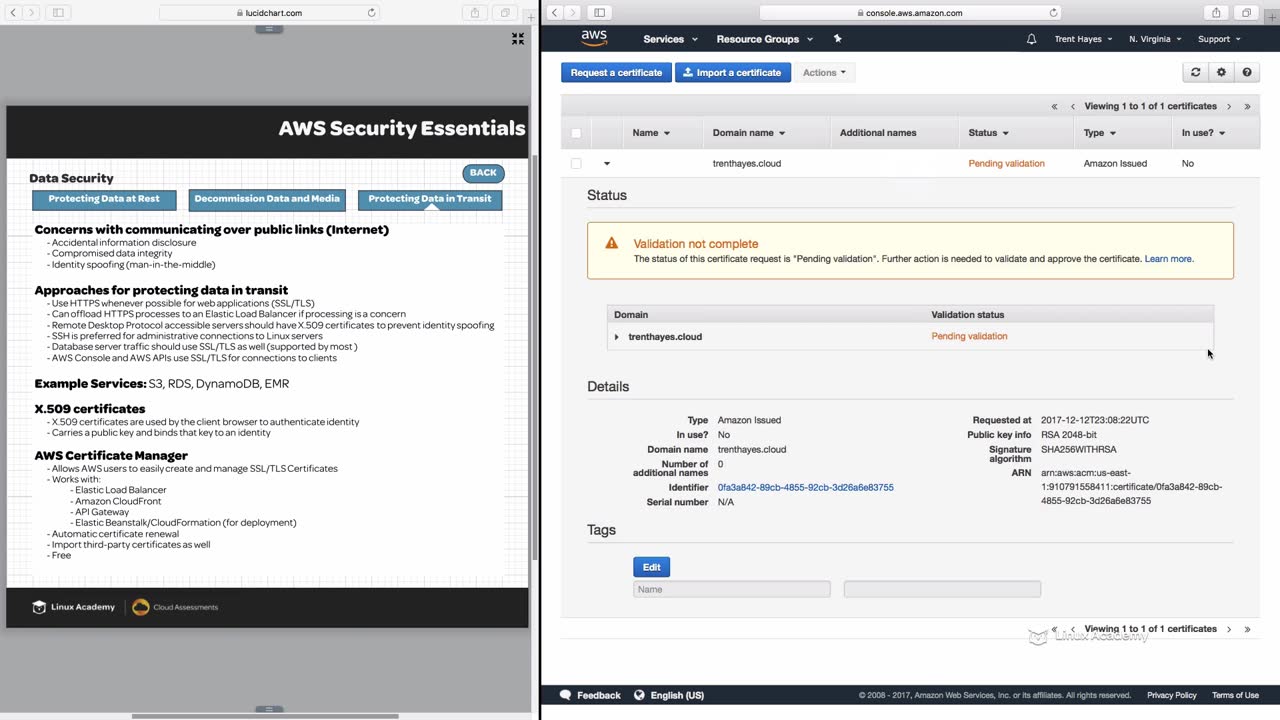Sort by the Status column
The height and width of the screenshot is (720, 1280).
pyautogui.click(x=989, y=133)
